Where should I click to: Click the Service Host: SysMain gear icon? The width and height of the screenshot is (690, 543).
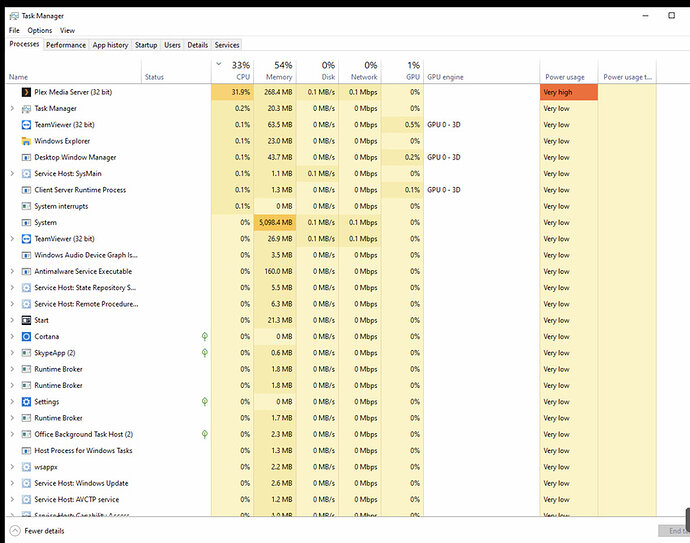coord(26,173)
